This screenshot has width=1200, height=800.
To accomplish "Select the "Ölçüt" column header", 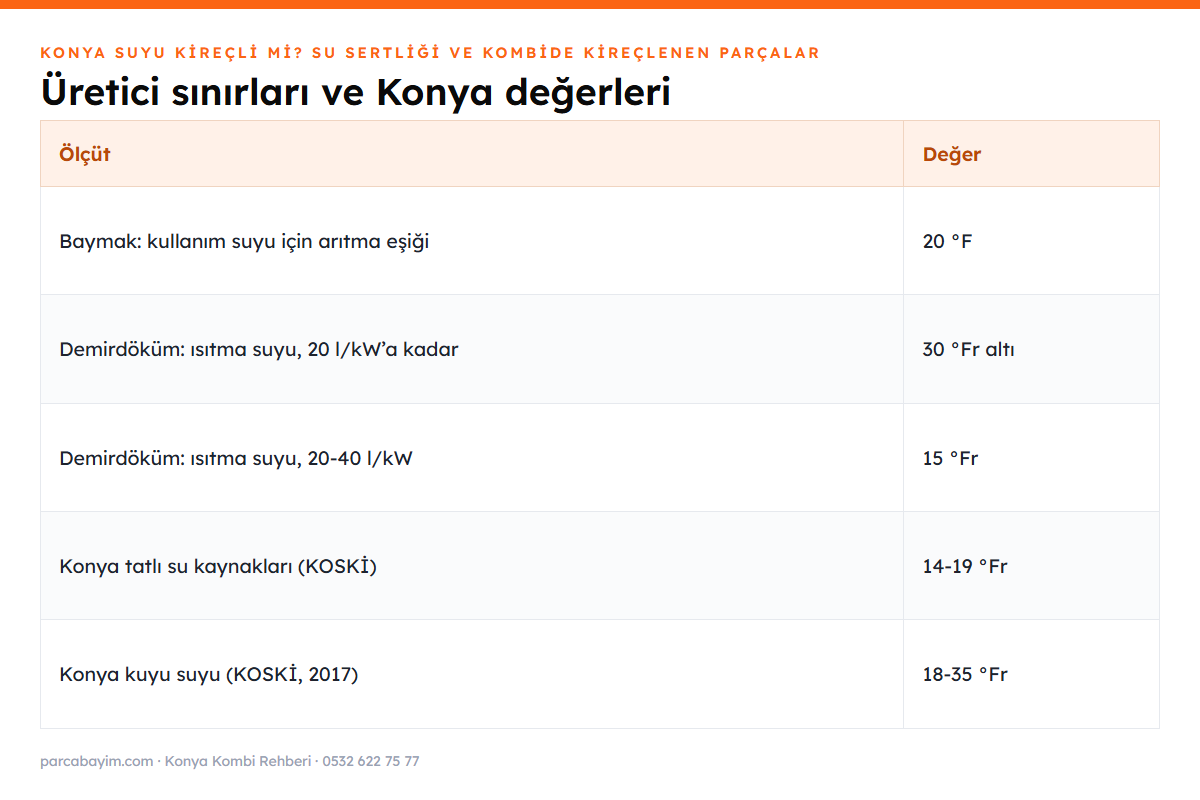I will 472,154.
